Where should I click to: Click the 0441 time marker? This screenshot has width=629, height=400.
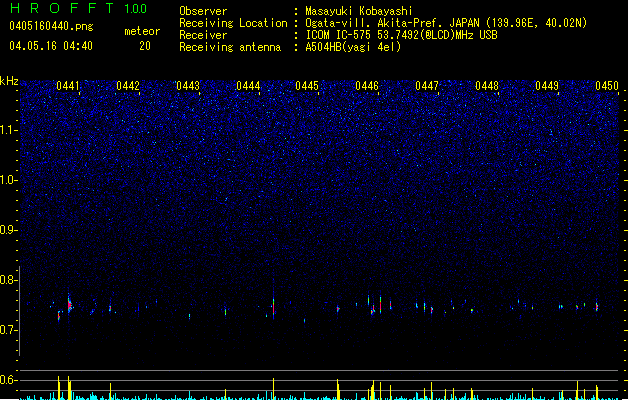point(68,86)
